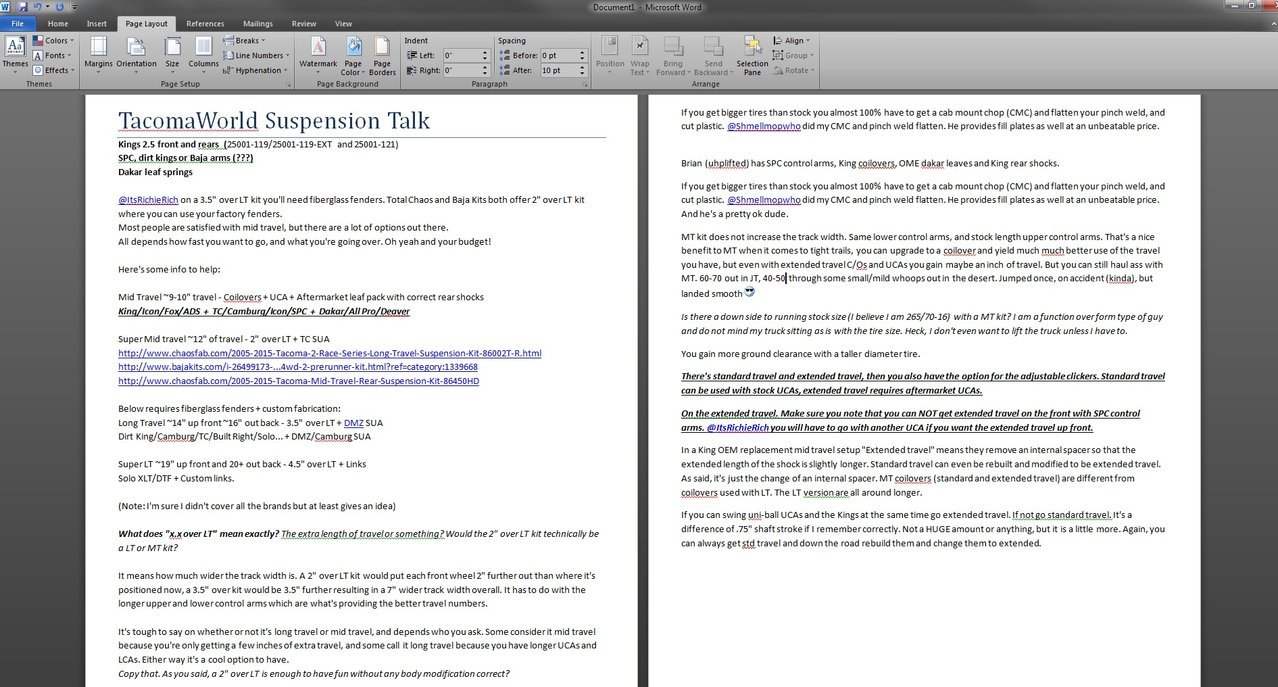Open the Align dropdown in Arrange
The width and height of the screenshot is (1278, 687).
tap(791, 41)
